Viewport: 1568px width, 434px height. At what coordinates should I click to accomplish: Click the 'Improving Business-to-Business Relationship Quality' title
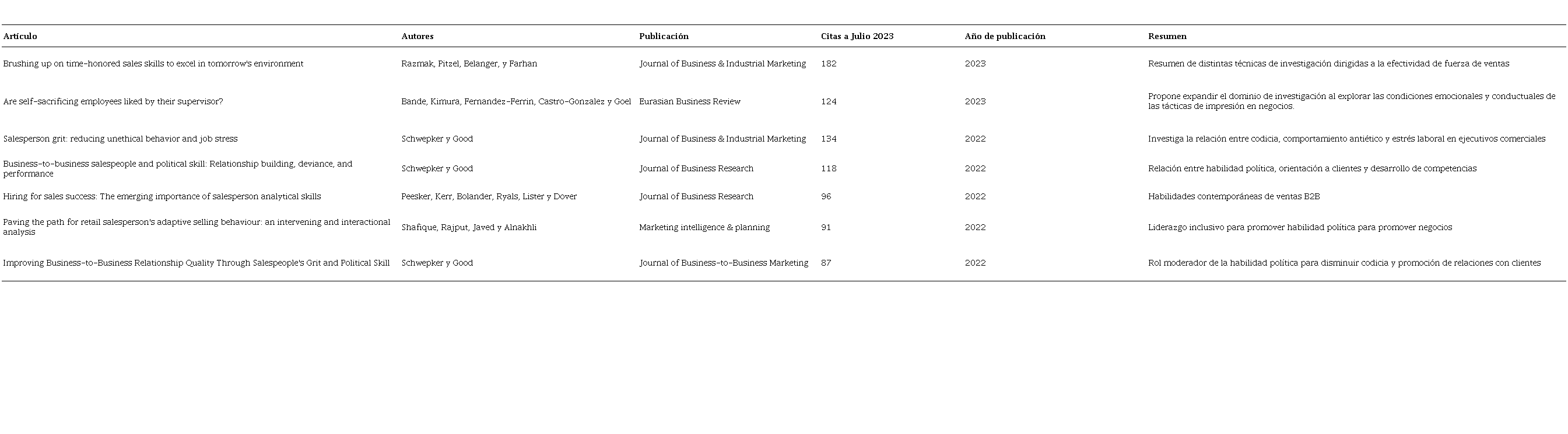tap(196, 263)
